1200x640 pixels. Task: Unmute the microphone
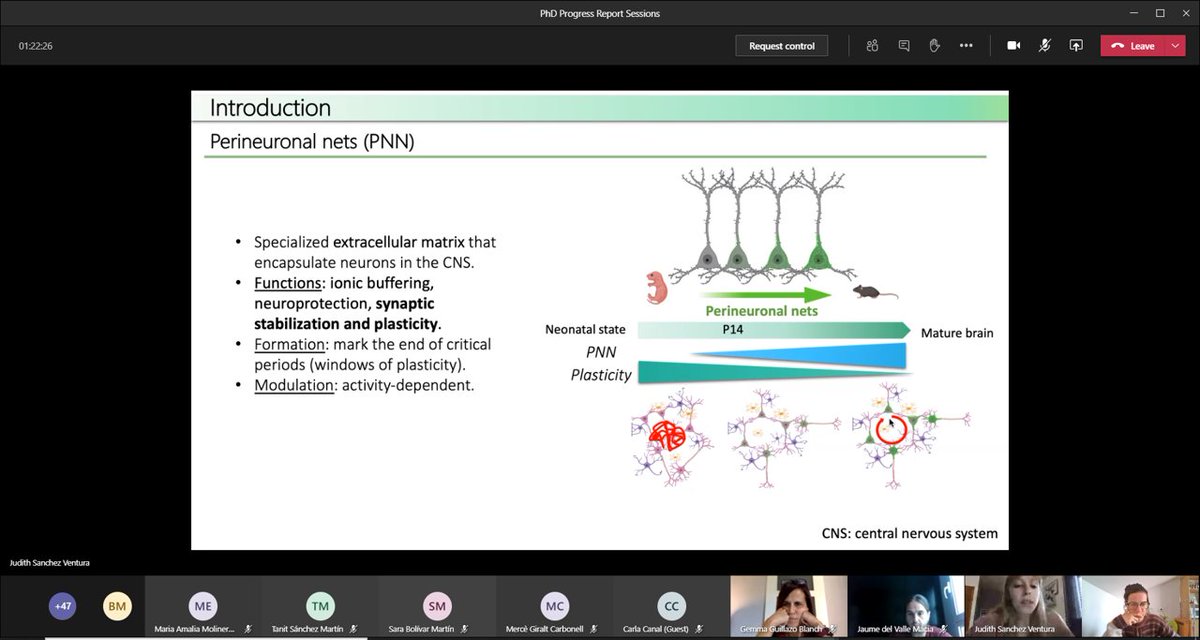tap(1045, 46)
